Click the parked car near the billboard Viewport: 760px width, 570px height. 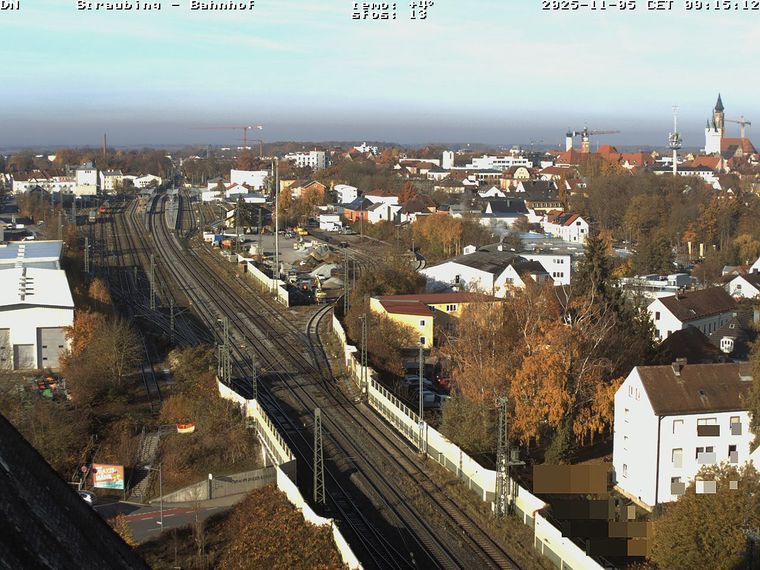coord(86,496)
